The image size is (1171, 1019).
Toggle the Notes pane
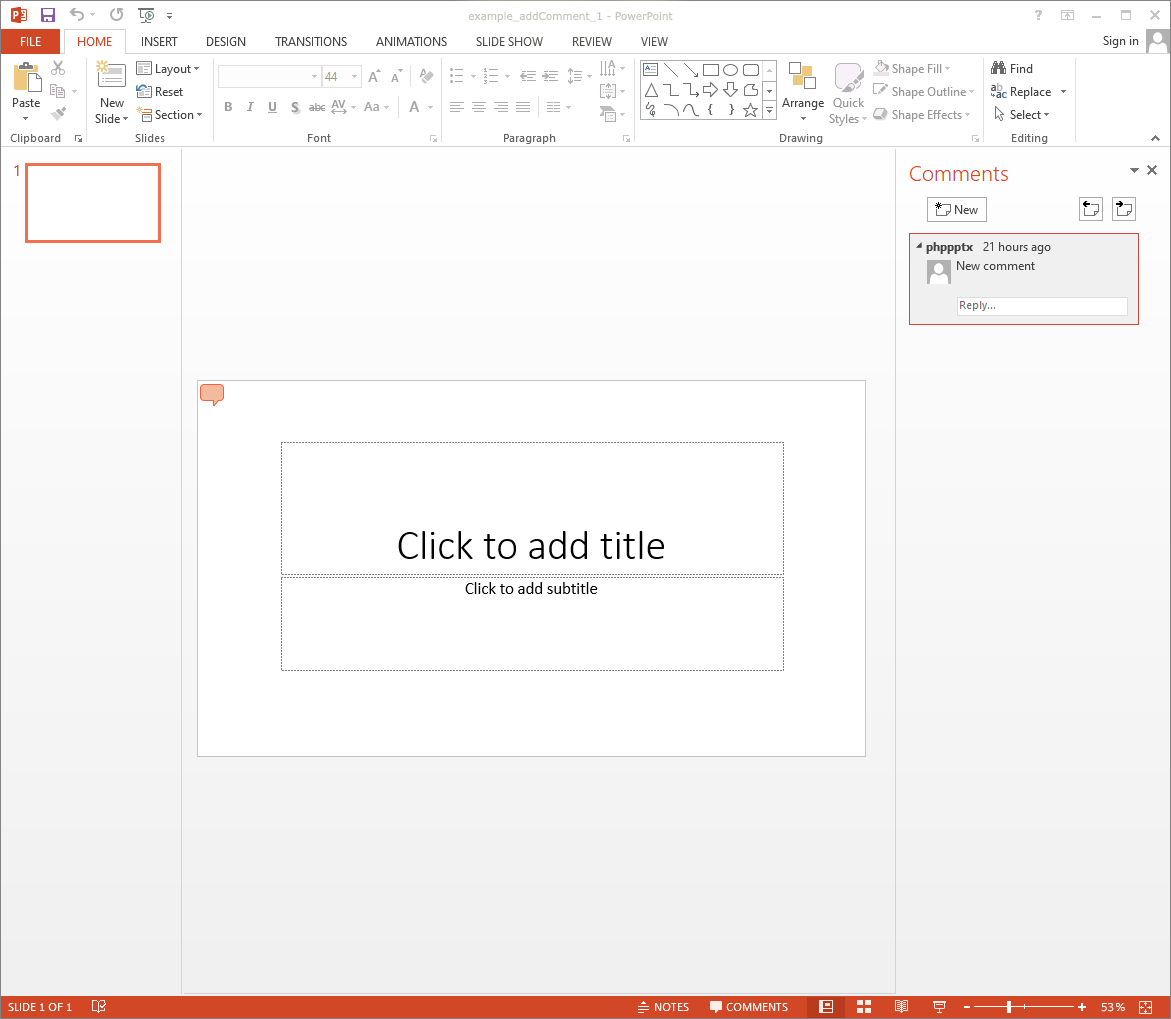(x=663, y=1007)
